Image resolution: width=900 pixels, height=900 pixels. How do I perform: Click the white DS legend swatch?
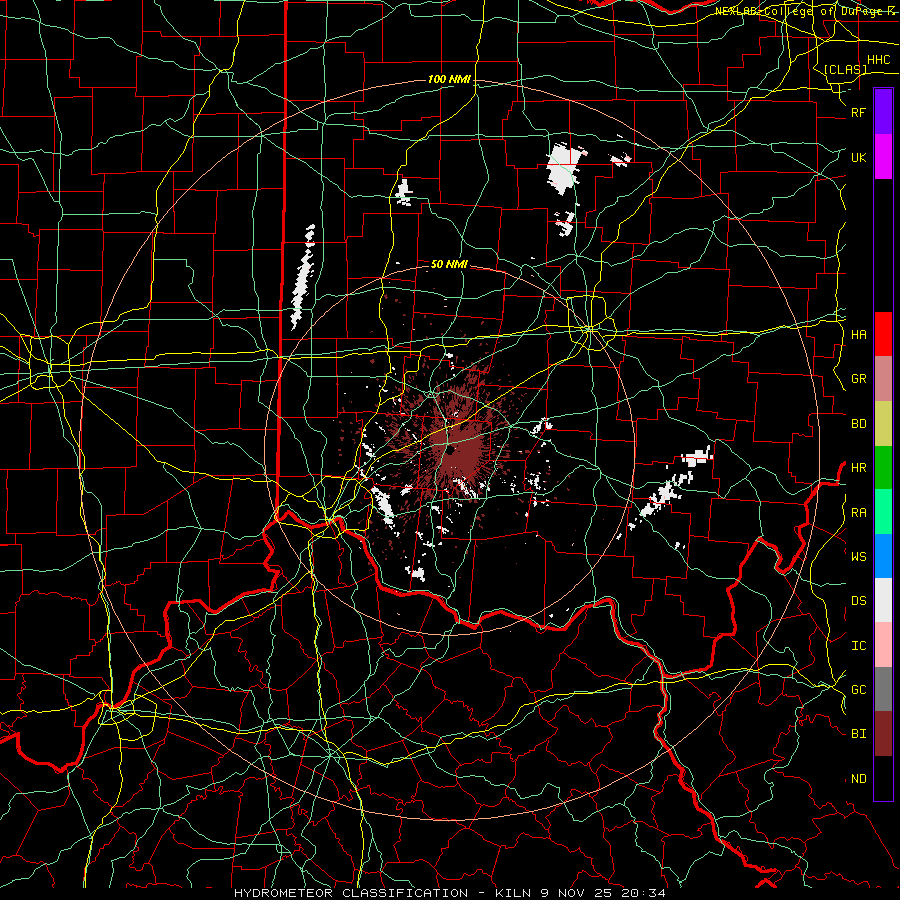coord(883,600)
